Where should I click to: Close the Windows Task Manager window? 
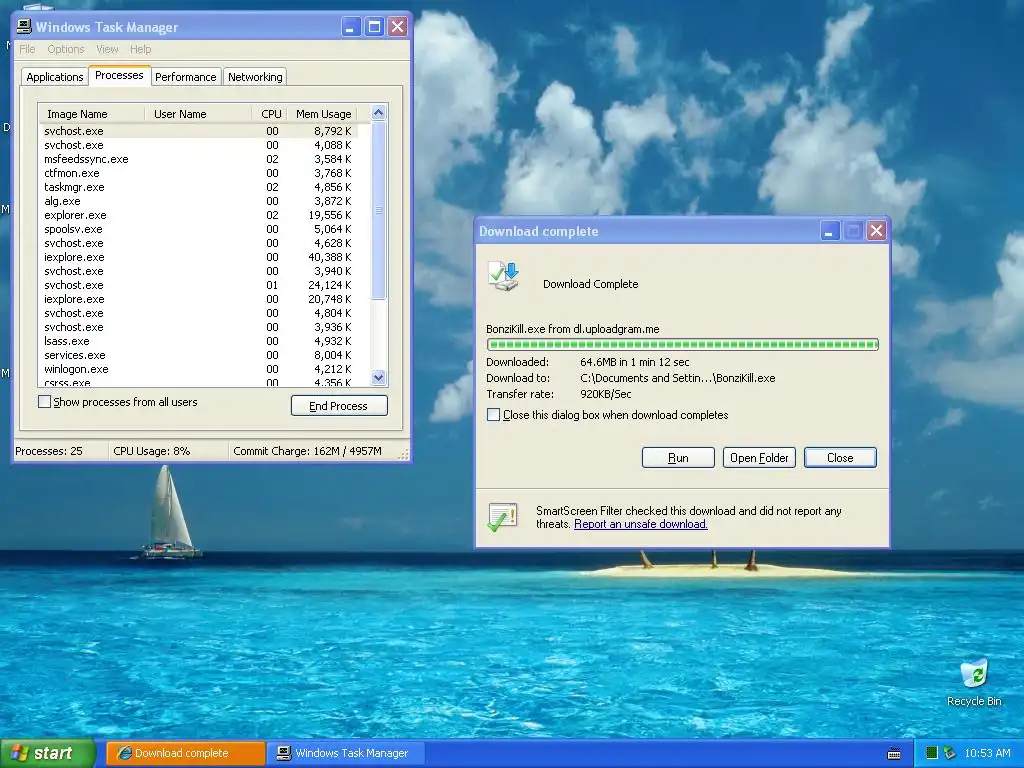pos(398,27)
